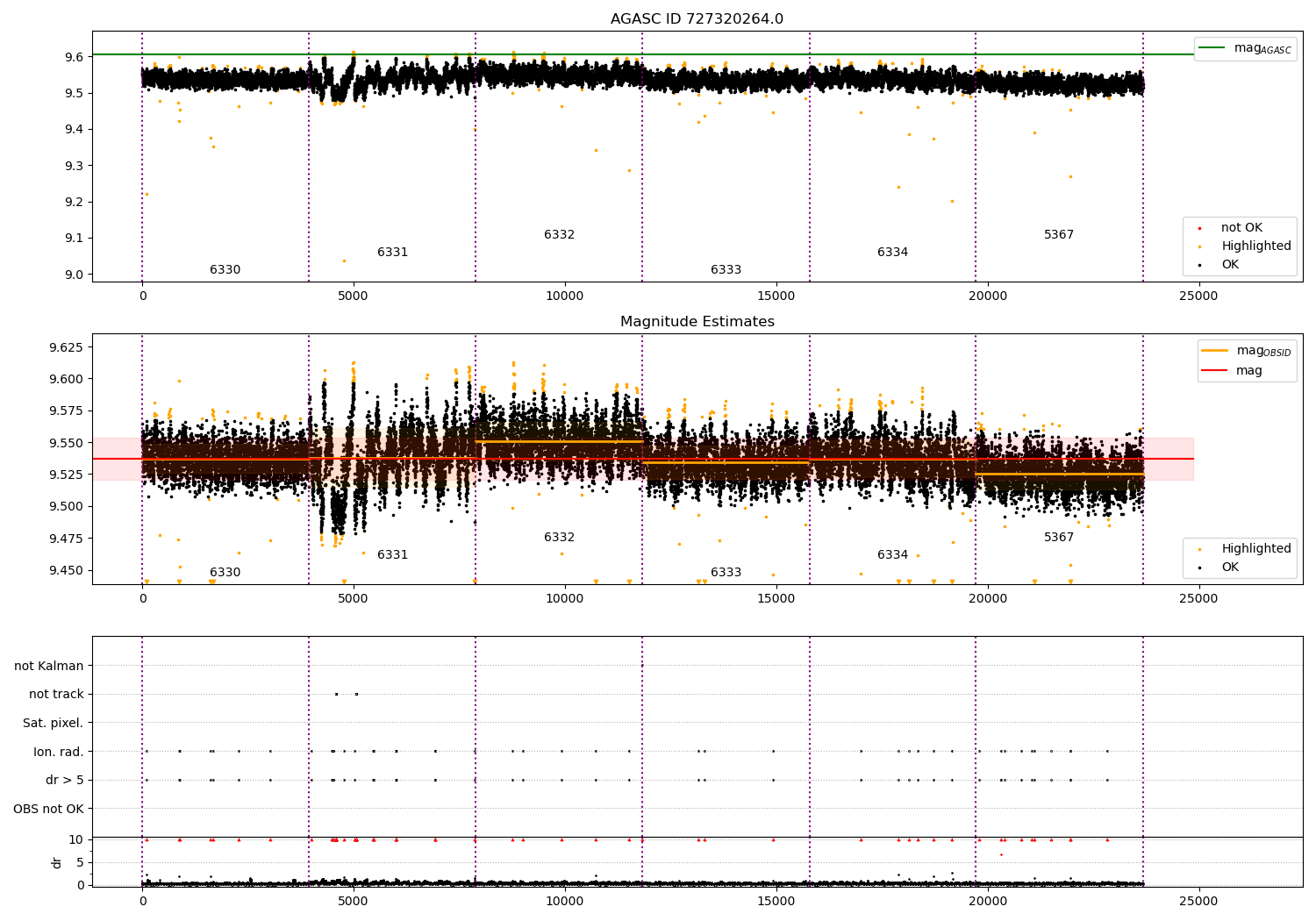Click the middle plot's OK legend marker
This screenshot has height=921, width=1316.
pyautogui.click(x=1199, y=568)
